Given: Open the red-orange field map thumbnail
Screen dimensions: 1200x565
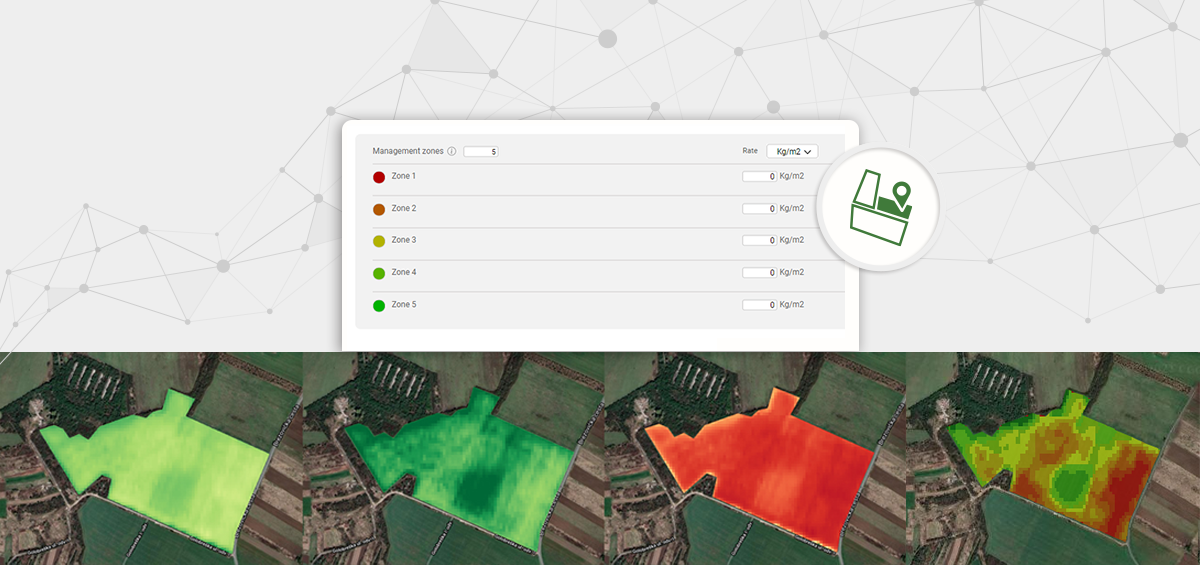Looking at the screenshot, I should pos(755,458).
